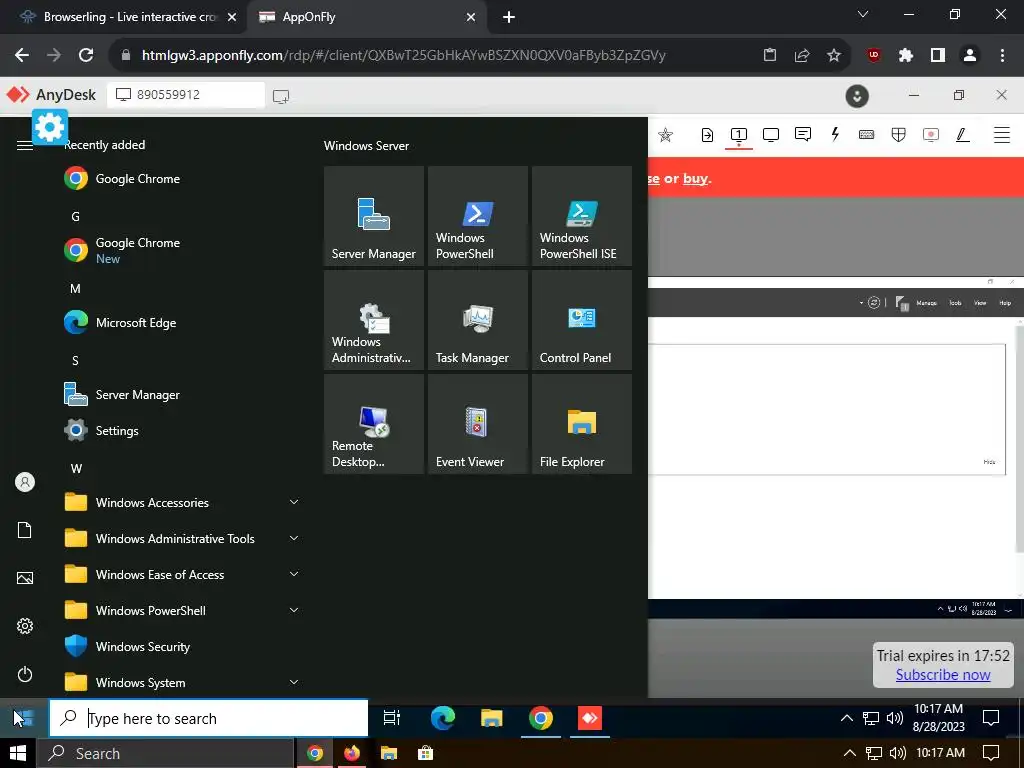Toggle AnyDesk session recording icon

pyautogui.click(x=931, y=135)
